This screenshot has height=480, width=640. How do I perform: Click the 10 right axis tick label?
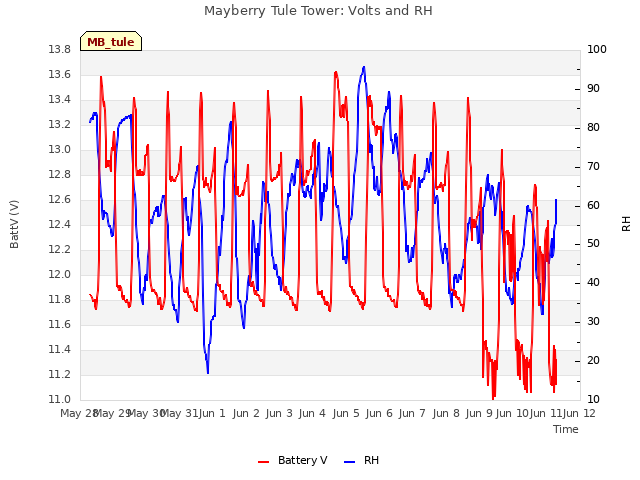pyautogui.click(x=593, y=399)
